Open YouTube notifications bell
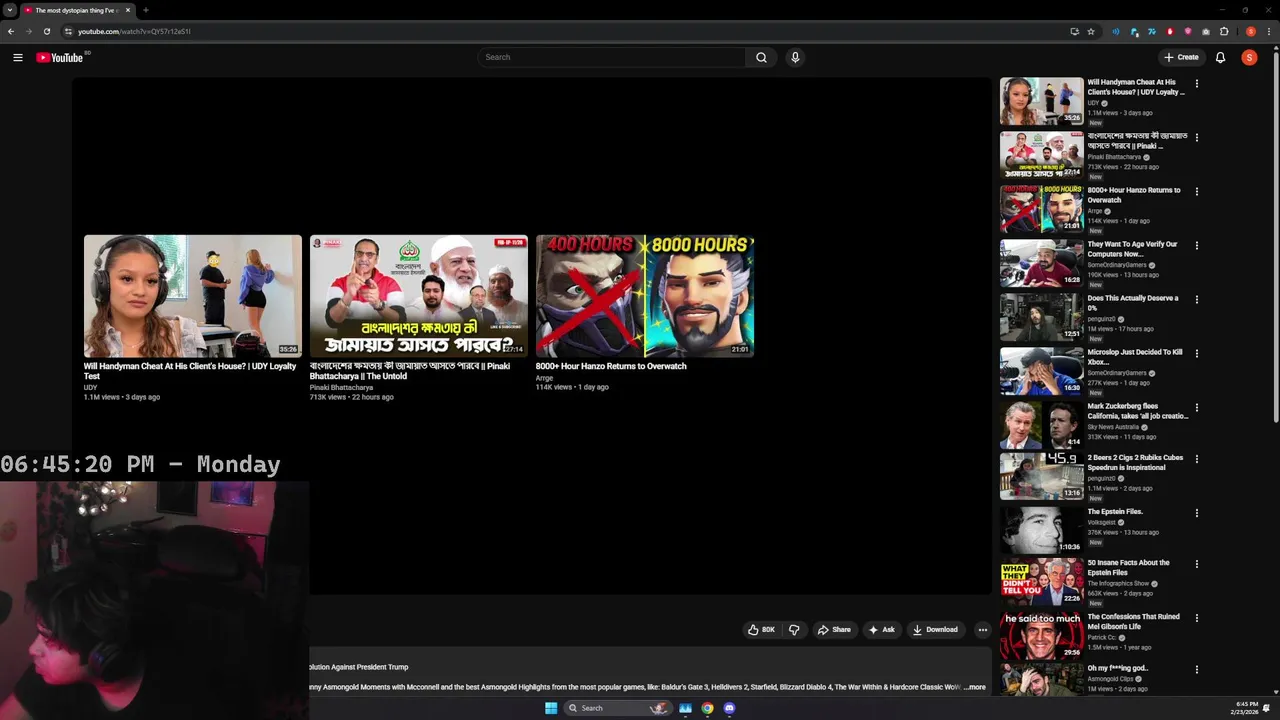Viewport: 1280px width, 720px height. click(x=1220, y=57)
